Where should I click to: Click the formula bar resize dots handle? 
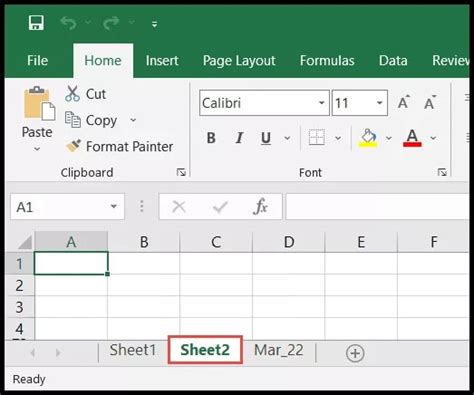click(142, 207)
